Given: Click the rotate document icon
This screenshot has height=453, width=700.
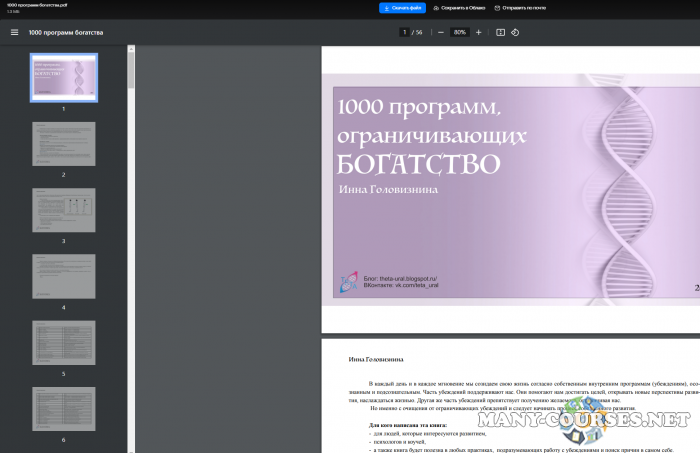Looking at the screenshot, I should click(515, 32).
